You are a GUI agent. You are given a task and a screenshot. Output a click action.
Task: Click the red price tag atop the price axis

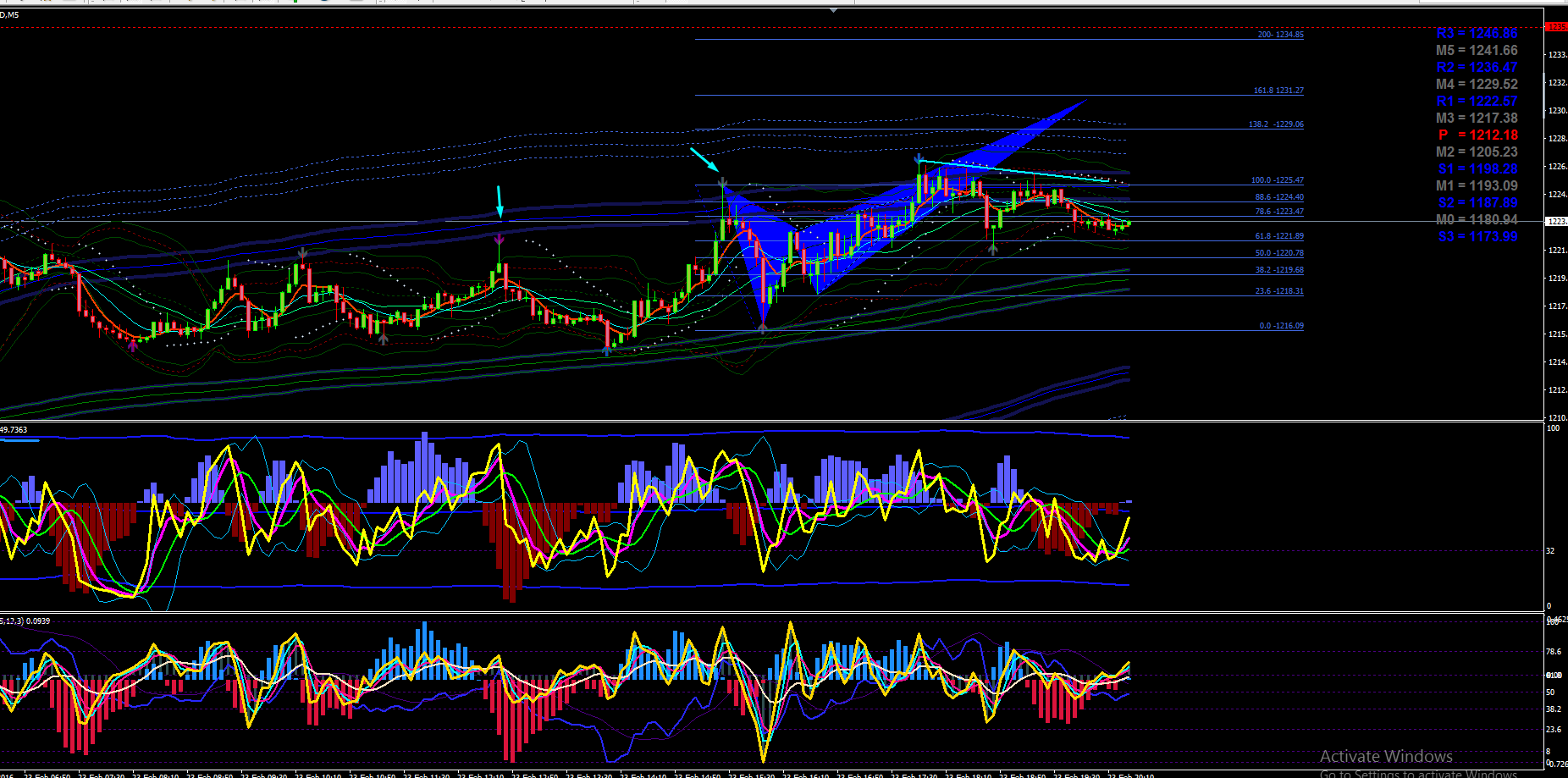pyautogui.click(x=1557, y=27)
